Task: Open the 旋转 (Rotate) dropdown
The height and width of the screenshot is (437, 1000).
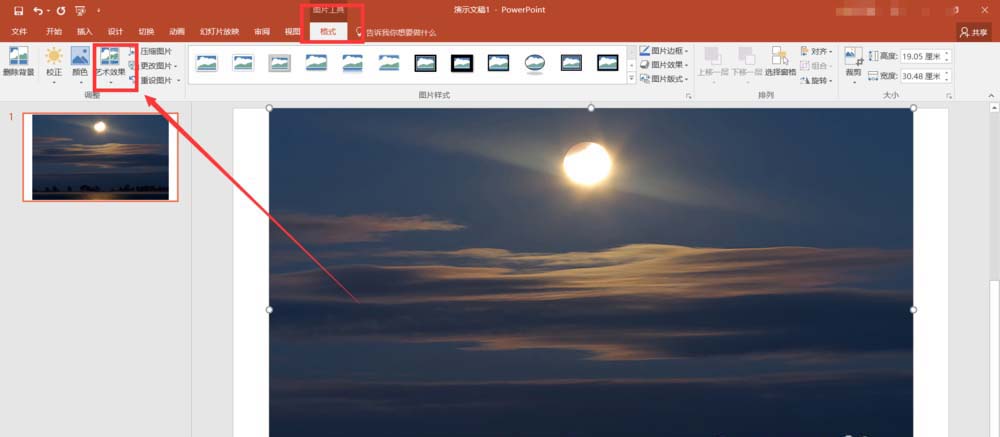Action: click(815, 79)
